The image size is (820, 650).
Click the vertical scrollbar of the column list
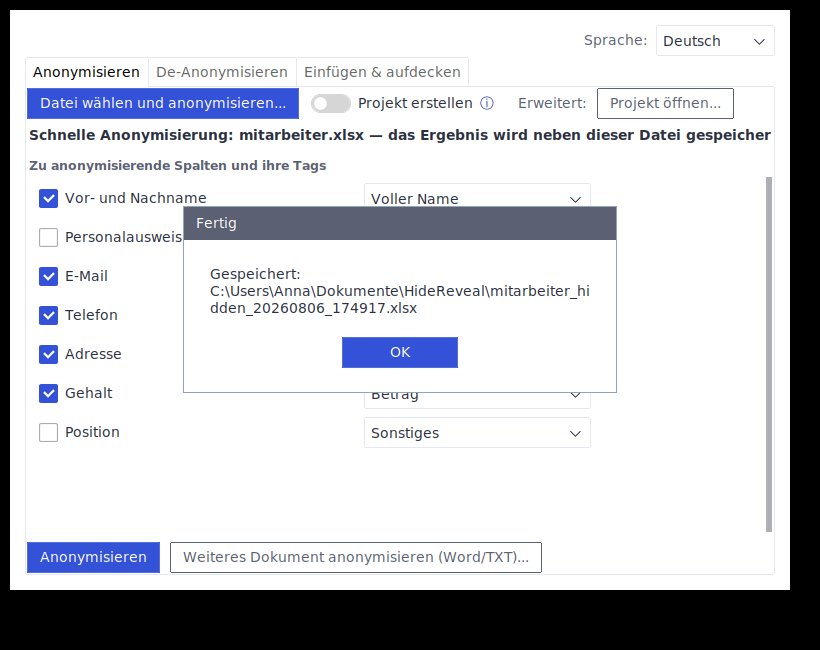tap(769, 355)
